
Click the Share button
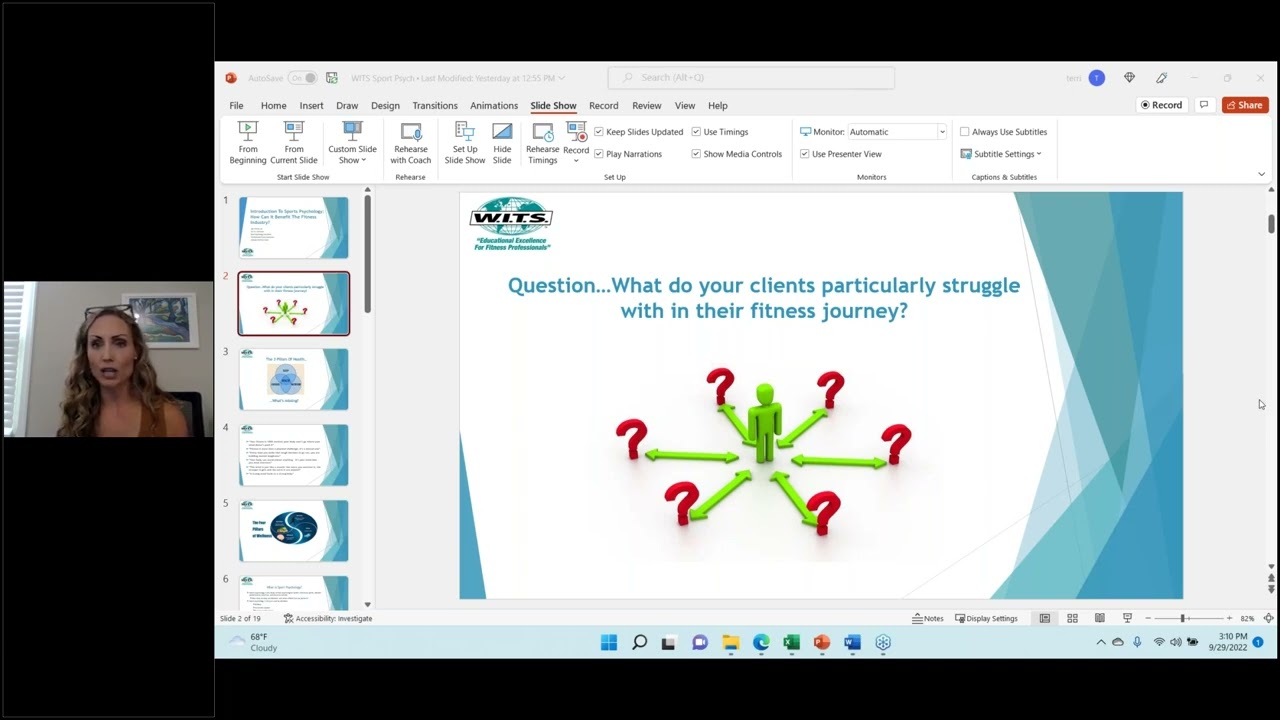(1245, 105)
